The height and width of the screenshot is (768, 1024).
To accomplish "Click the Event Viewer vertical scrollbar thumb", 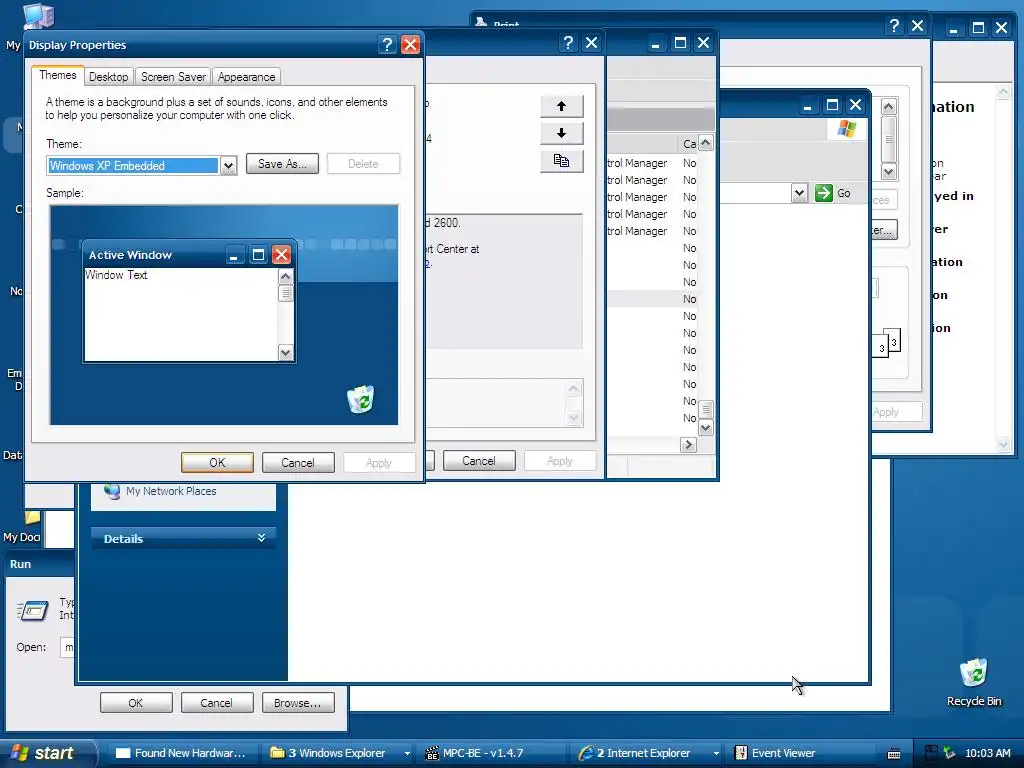I will coord(705,409).
